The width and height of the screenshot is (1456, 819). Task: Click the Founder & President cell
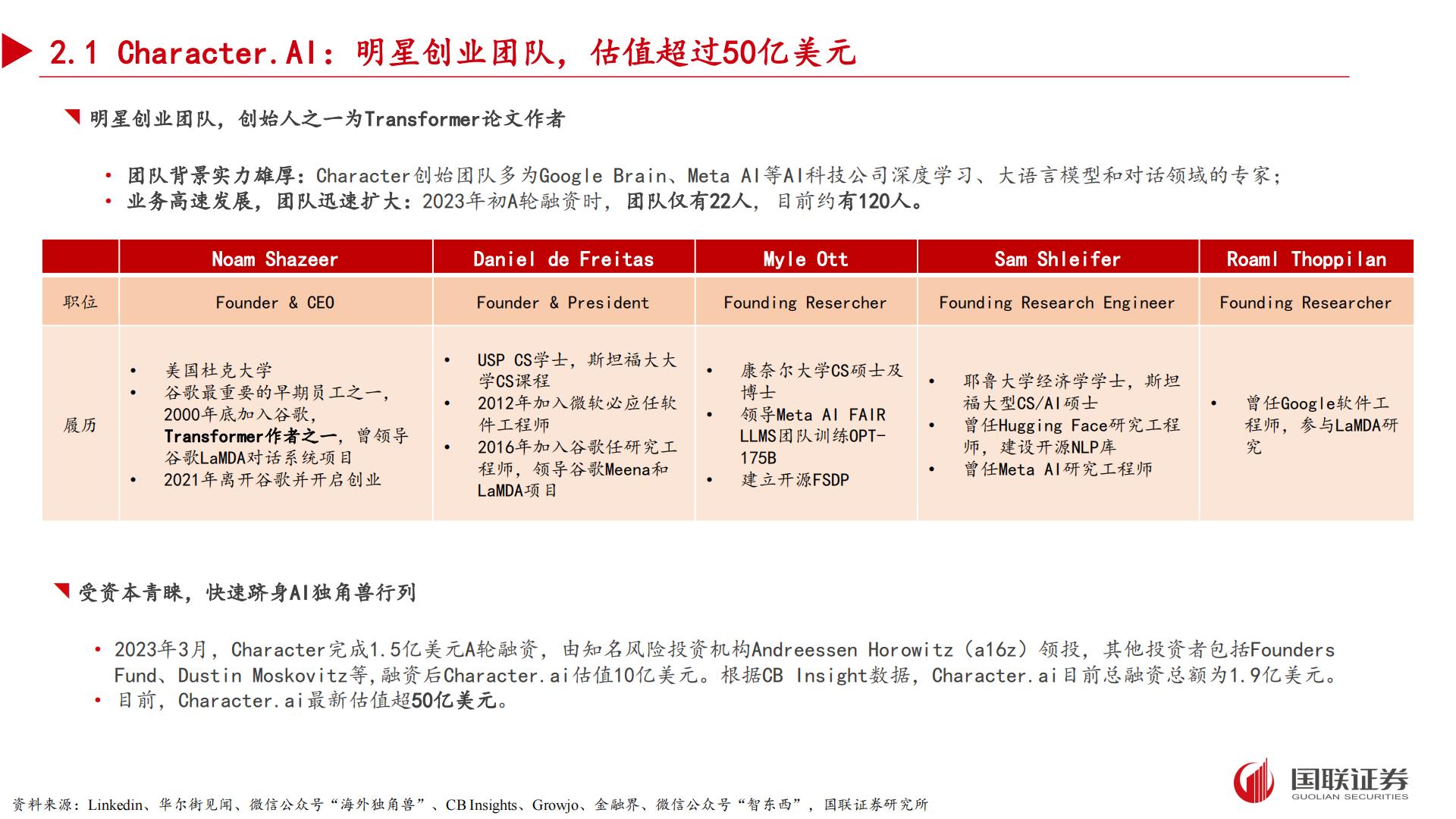click(563, 302)
